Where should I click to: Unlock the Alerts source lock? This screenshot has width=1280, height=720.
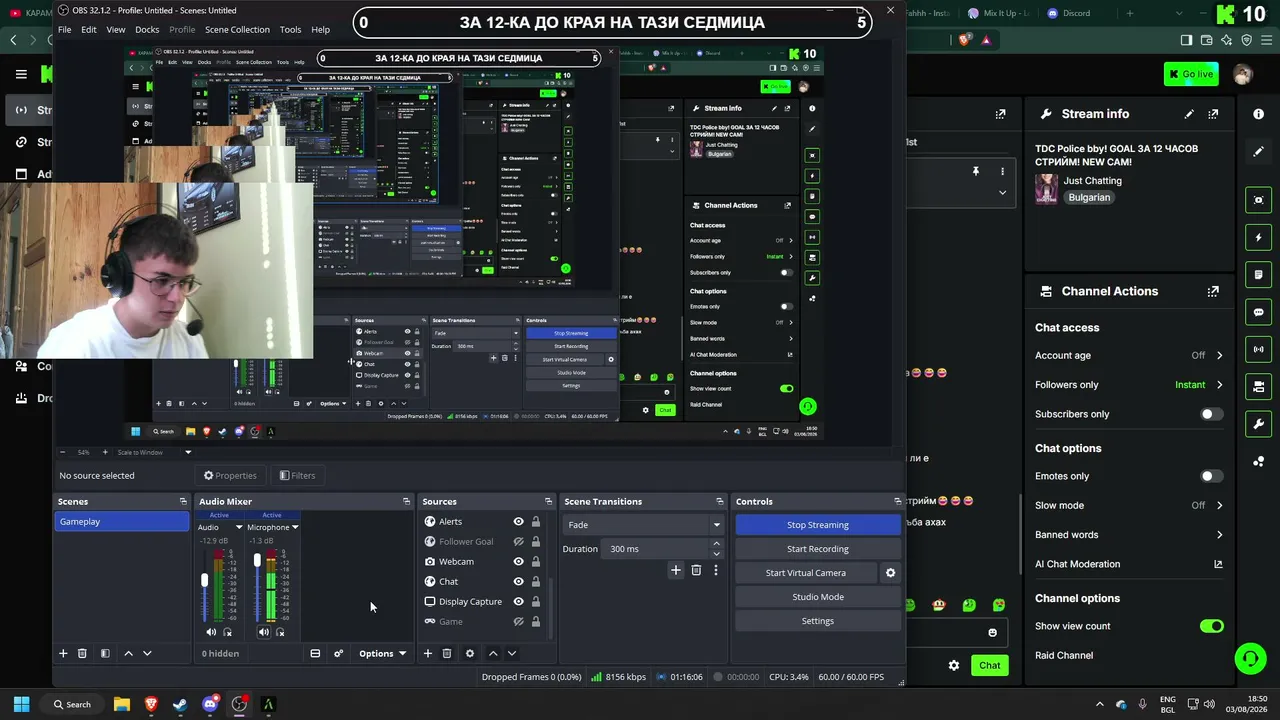pyautogui.click(x=536, y=521)
